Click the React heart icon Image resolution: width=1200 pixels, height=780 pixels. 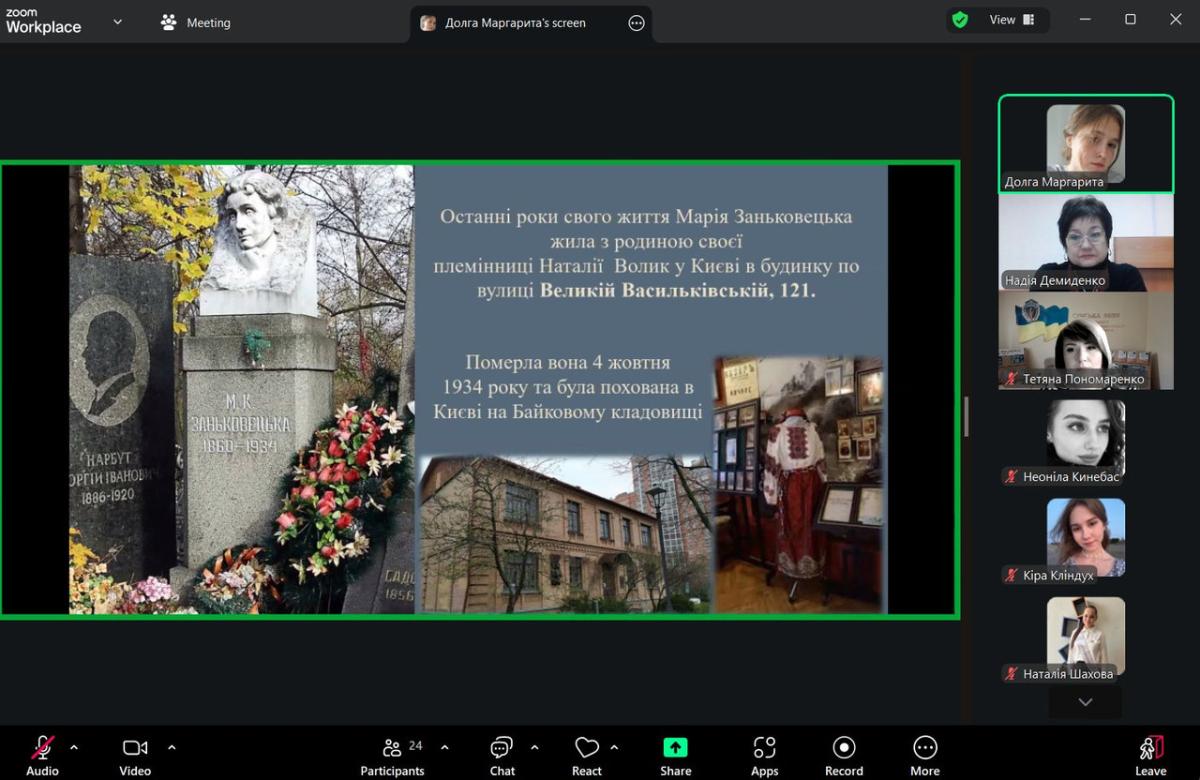coord(587,755)
